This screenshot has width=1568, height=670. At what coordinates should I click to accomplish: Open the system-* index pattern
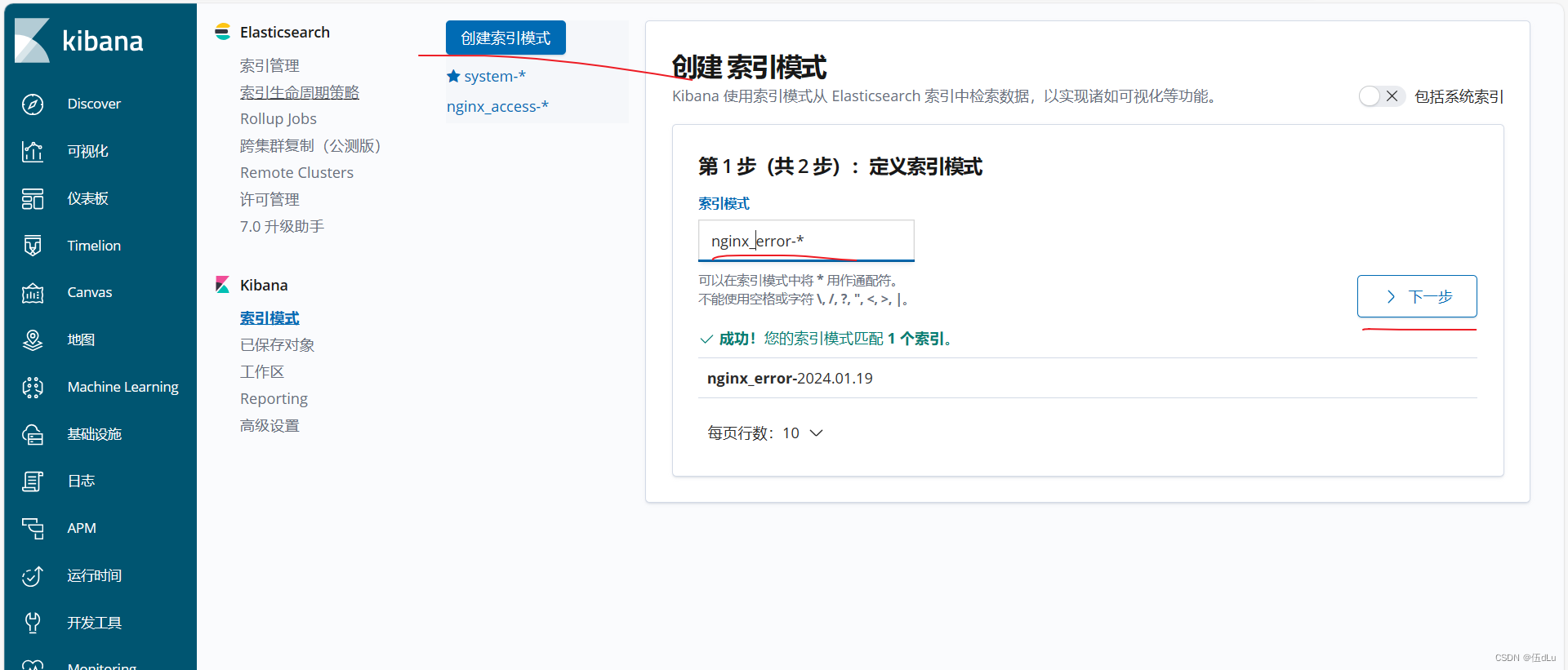495,76
